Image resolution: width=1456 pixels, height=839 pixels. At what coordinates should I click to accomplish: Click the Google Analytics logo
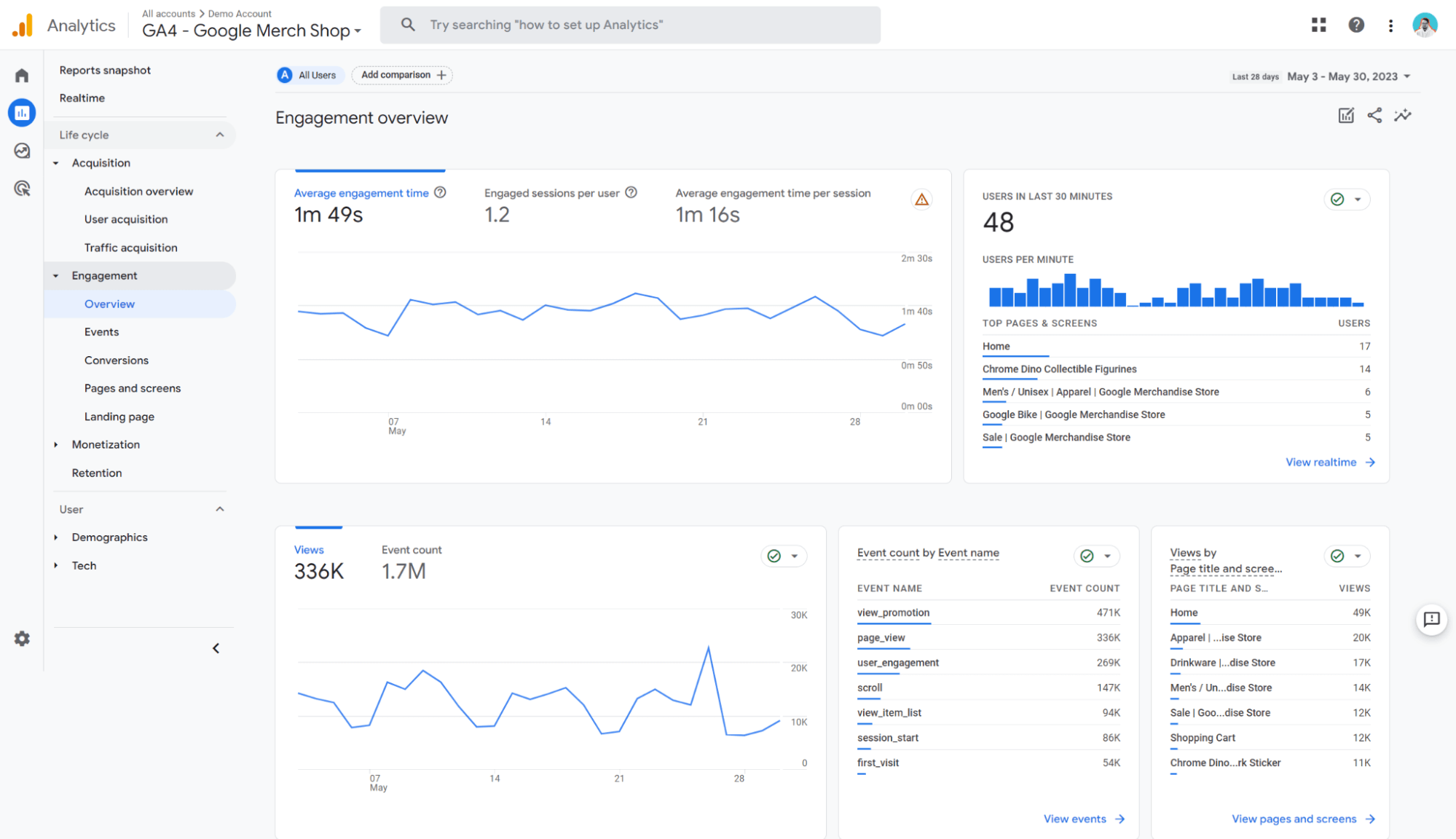pyautogui.click(x=23, y=24)
